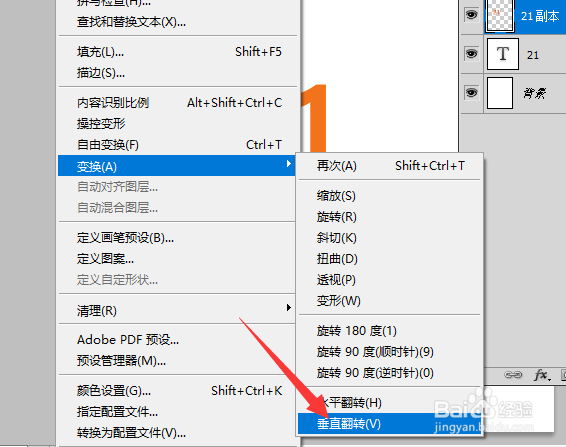Choose 转换为配置文件(V)... menu item

click(x=177, y=433)
